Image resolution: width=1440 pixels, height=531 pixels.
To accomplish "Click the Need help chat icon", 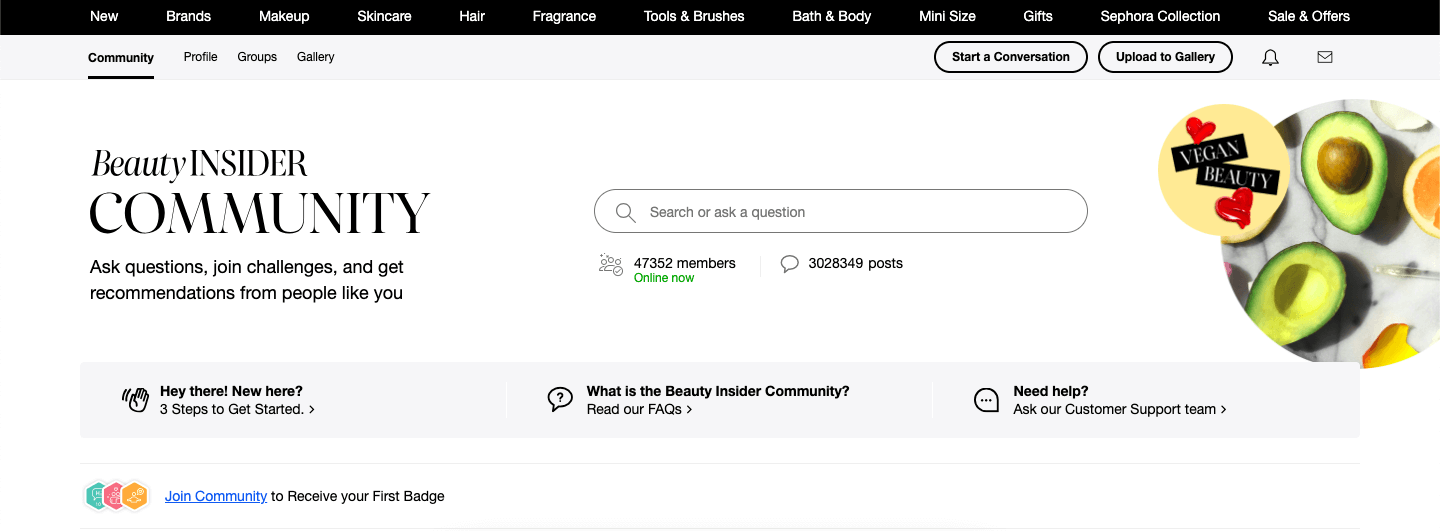I will (986, 400).
